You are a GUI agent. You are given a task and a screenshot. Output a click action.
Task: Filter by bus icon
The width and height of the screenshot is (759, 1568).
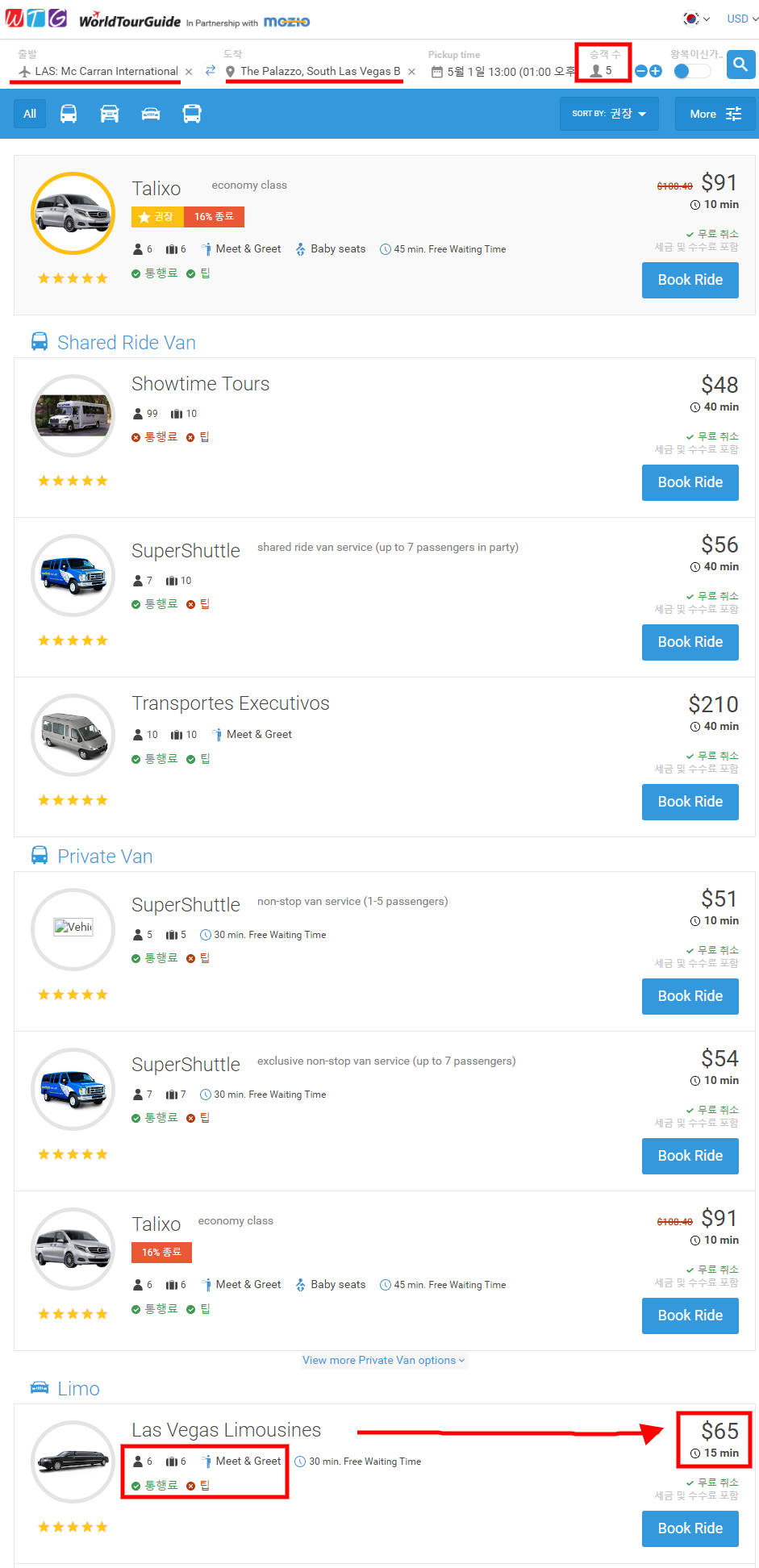pyautogui.click(x=192, y=114)
